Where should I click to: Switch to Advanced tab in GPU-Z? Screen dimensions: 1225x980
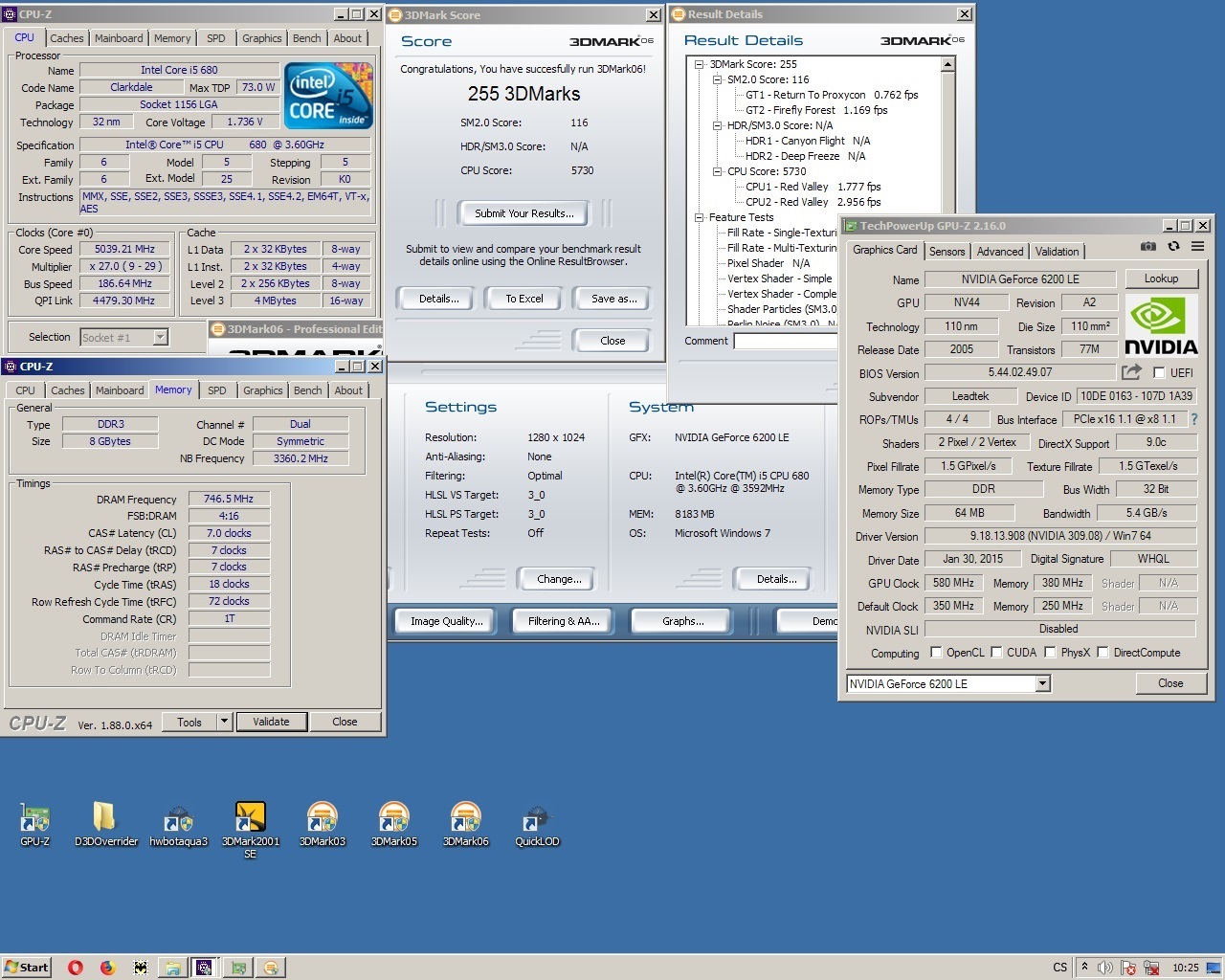[x=999, y=252]
